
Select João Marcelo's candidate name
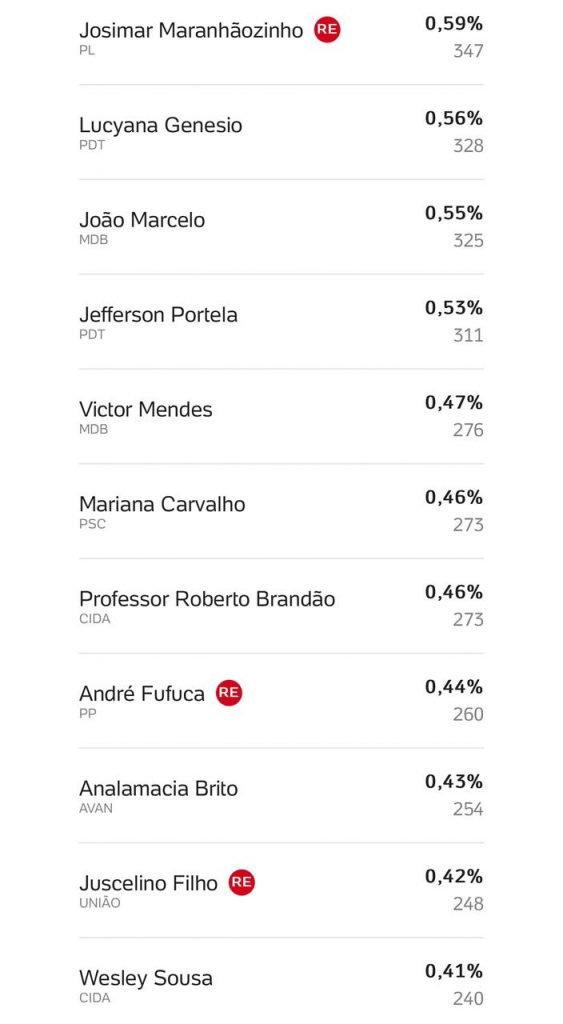pyautogui.click(x=142, y=220)
